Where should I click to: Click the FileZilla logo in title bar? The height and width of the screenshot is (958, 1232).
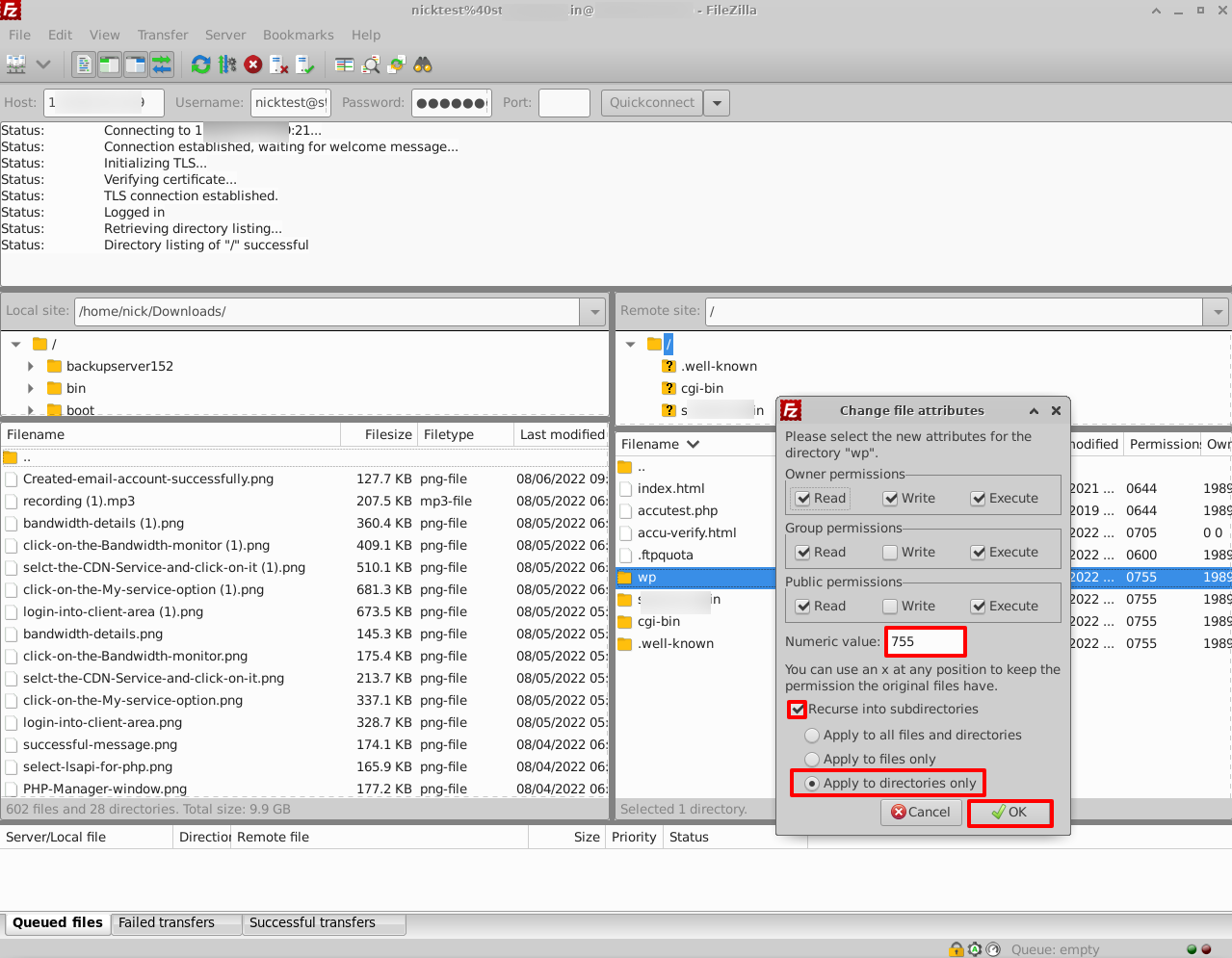[x=11, y=11]
